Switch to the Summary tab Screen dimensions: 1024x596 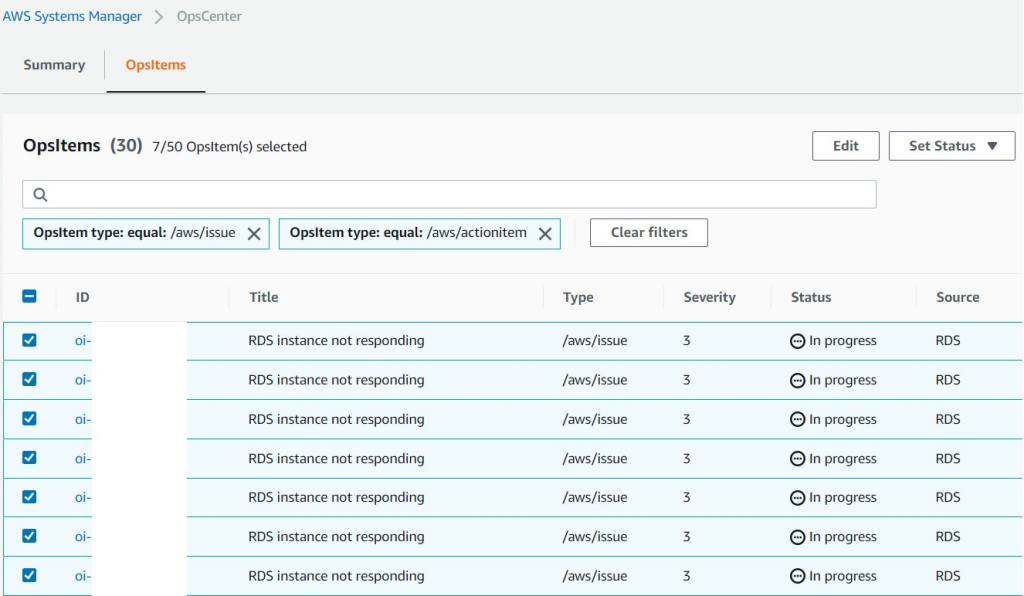(x=54, y=64)
